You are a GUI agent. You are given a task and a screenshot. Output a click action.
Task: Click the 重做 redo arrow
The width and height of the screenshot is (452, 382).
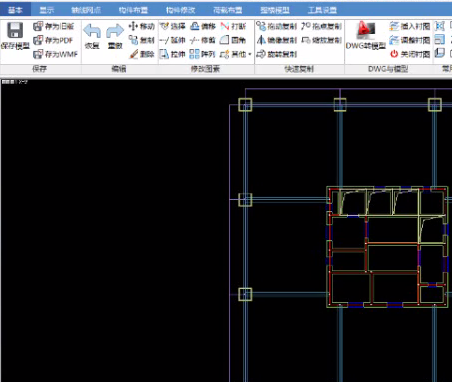point(115,31)
